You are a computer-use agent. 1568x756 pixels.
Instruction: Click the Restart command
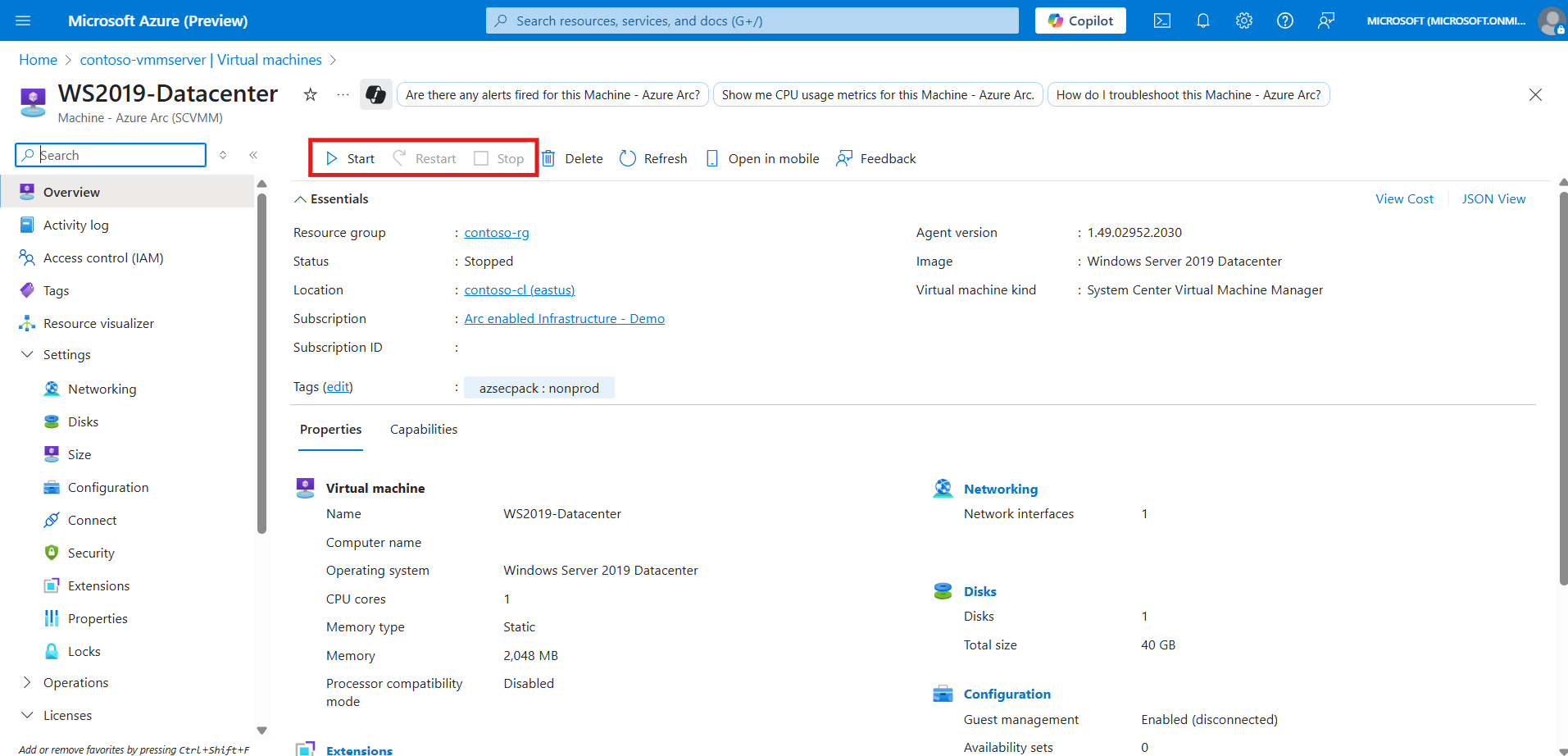point(425,158)
